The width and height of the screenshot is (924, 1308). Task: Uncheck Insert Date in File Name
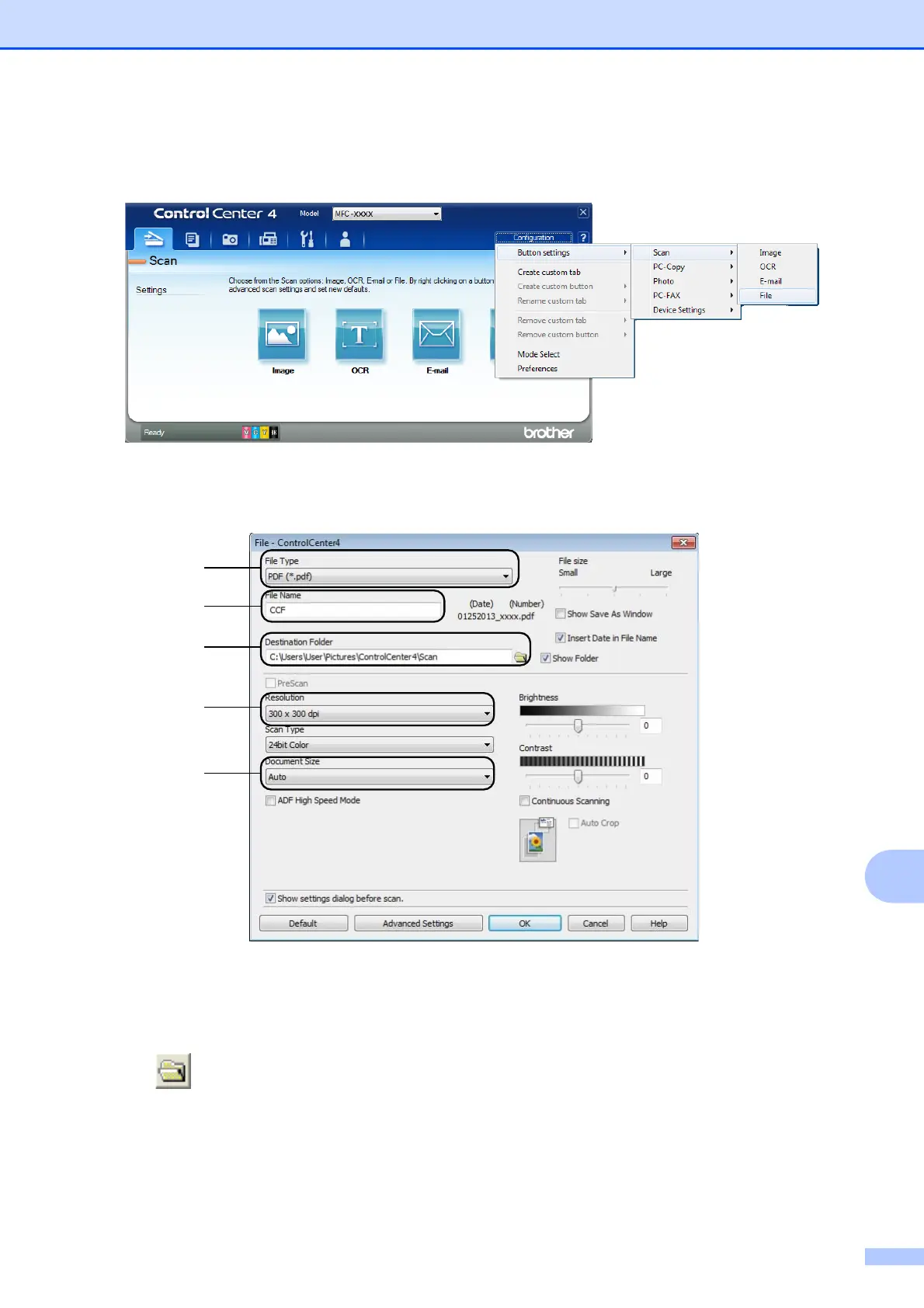coord(560,638)
